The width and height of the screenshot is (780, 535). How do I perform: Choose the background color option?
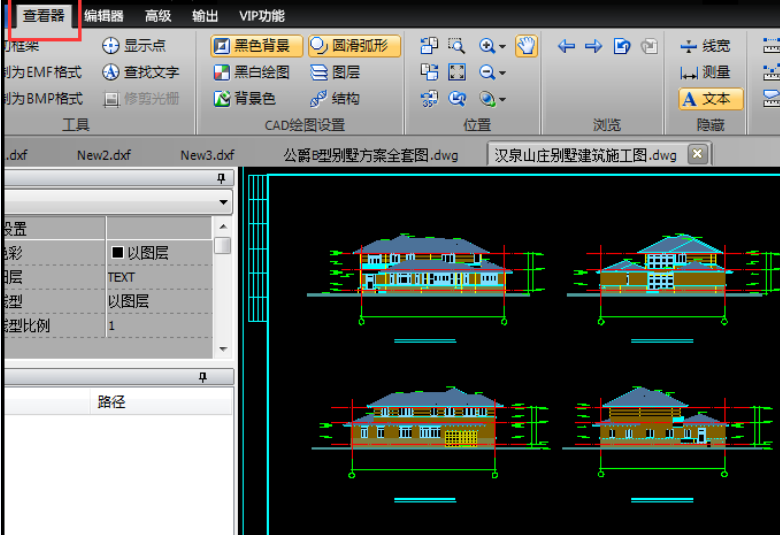pyautogui.click(x=245, y=99)
